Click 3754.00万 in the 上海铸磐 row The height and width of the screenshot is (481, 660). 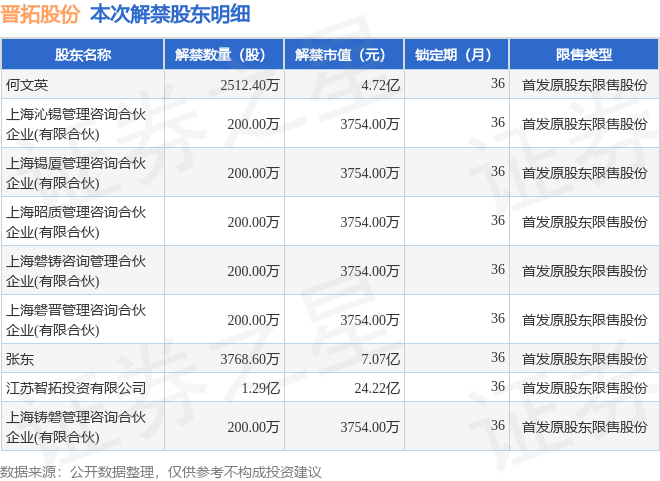[370, 427]
